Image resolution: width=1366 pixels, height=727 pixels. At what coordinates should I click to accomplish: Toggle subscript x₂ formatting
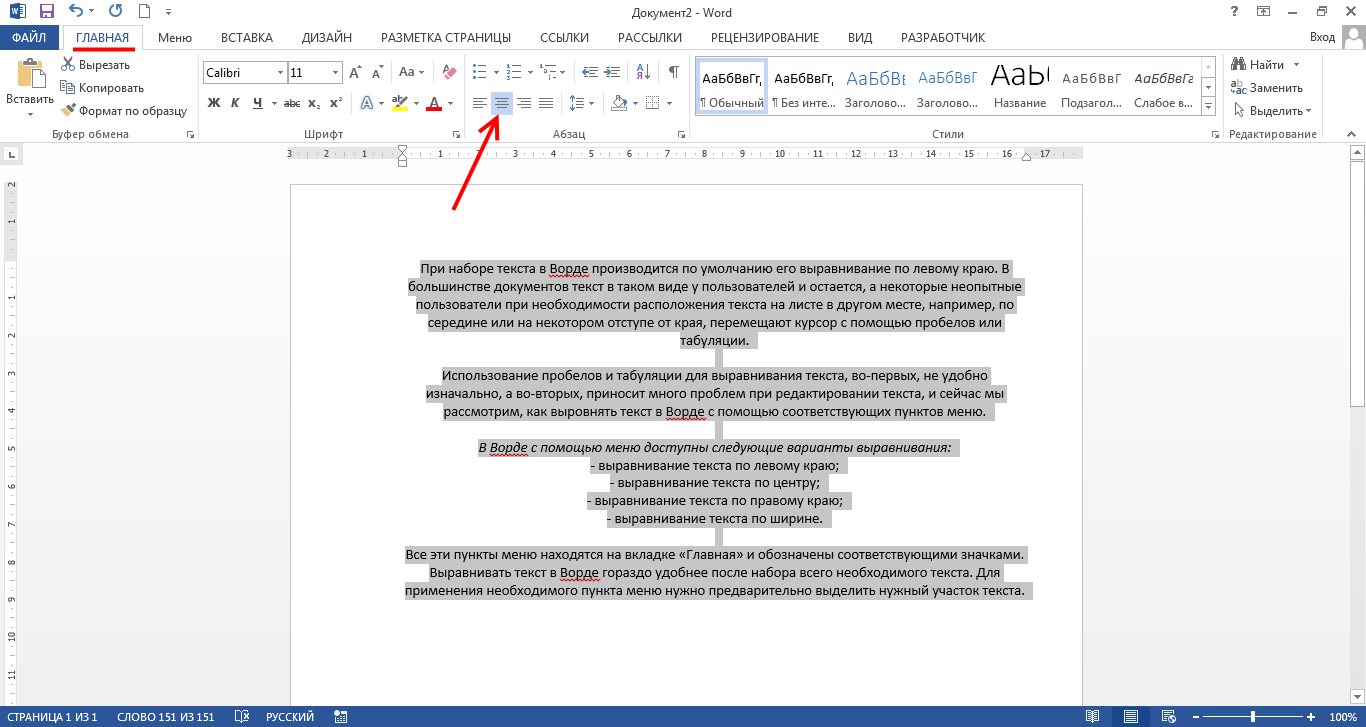(314, 103)
